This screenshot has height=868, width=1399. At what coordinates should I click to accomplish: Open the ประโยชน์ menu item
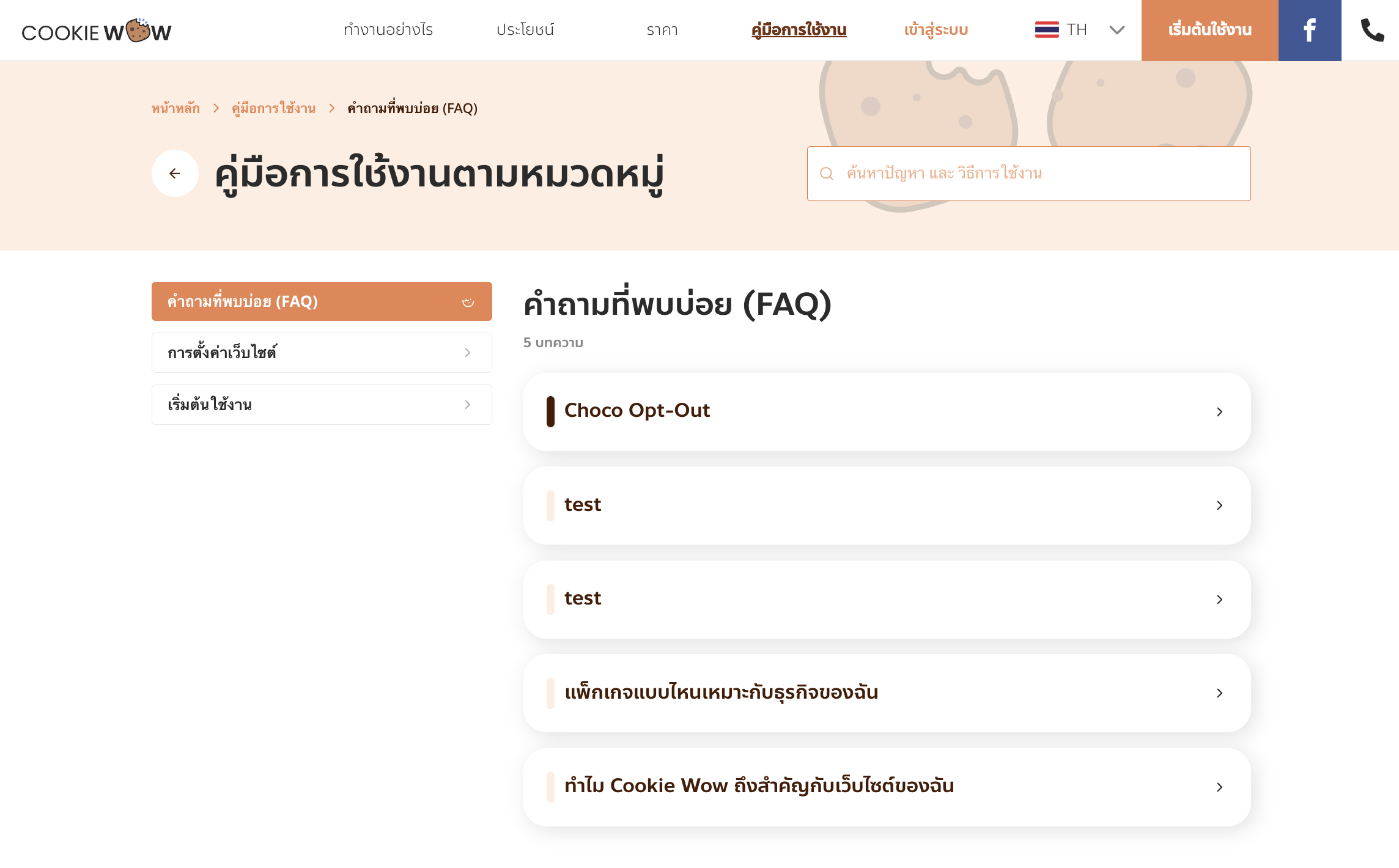(525, 30)
